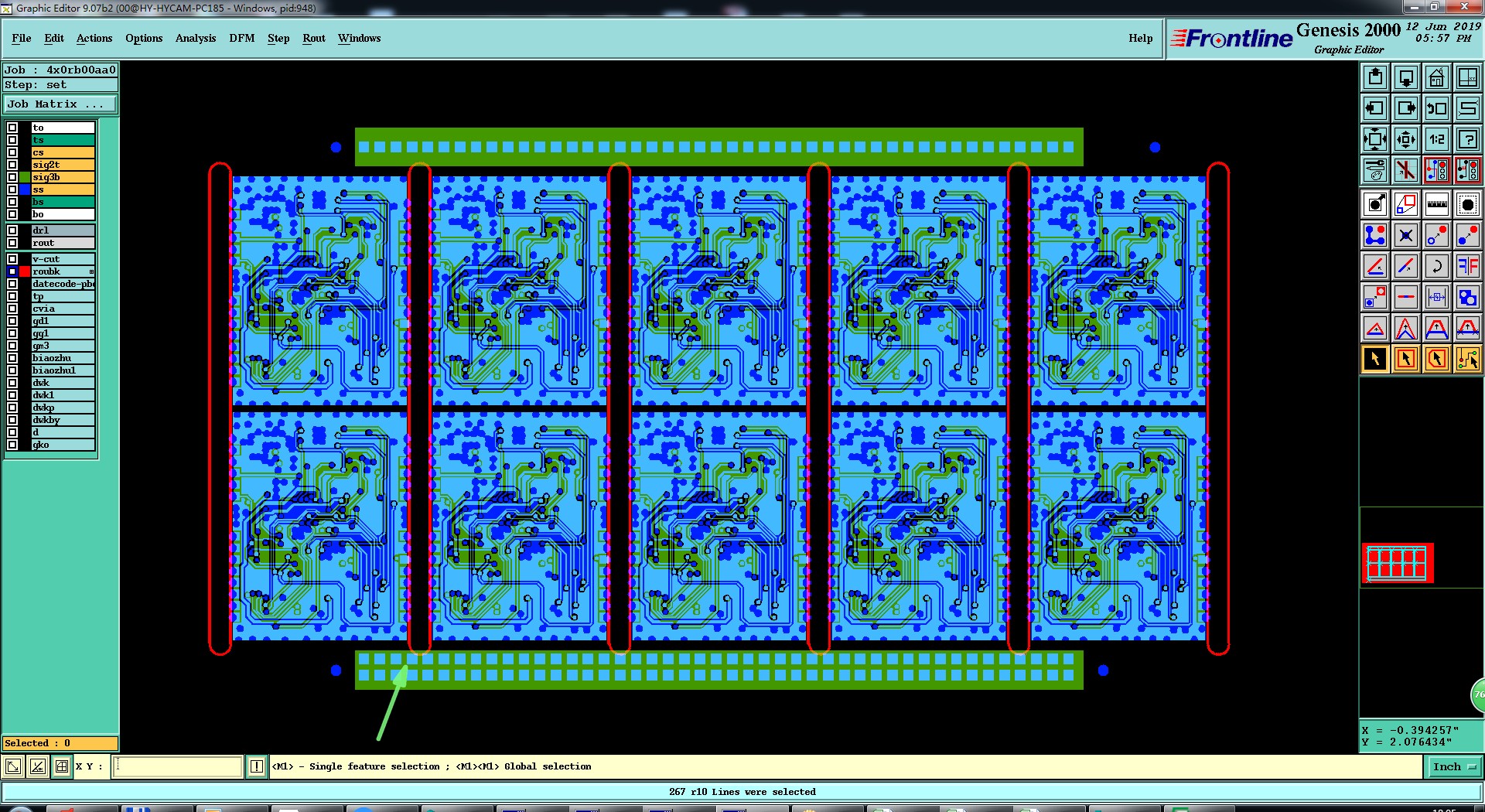Viewport: 1485px width, 812px height.
Task: Click the red panel overview thumbnail
Action: coord(1398,563)
